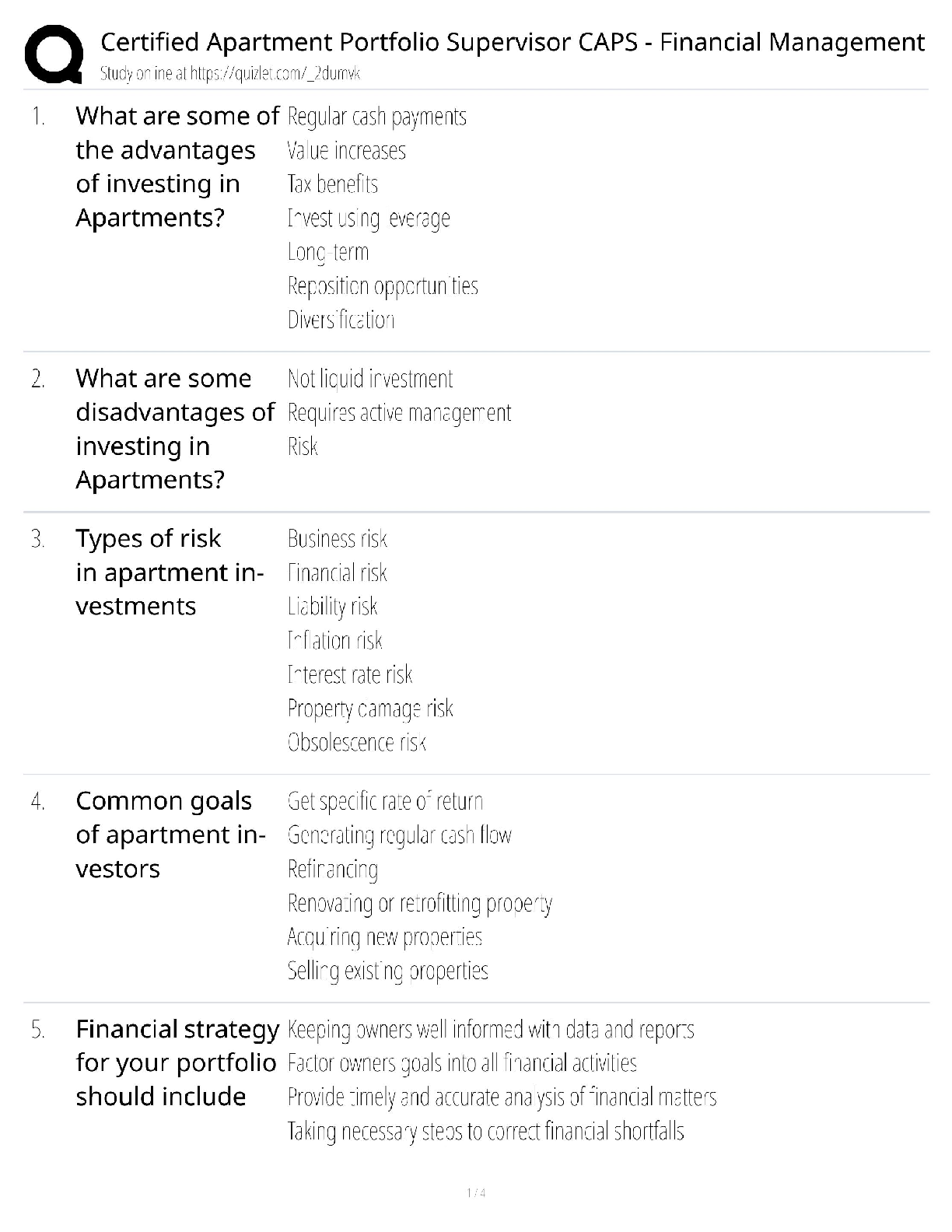This screenshot has height=1232, width=952.
Task: Click the page number indicator 1 / 4
Action: tap(476, 1193)
